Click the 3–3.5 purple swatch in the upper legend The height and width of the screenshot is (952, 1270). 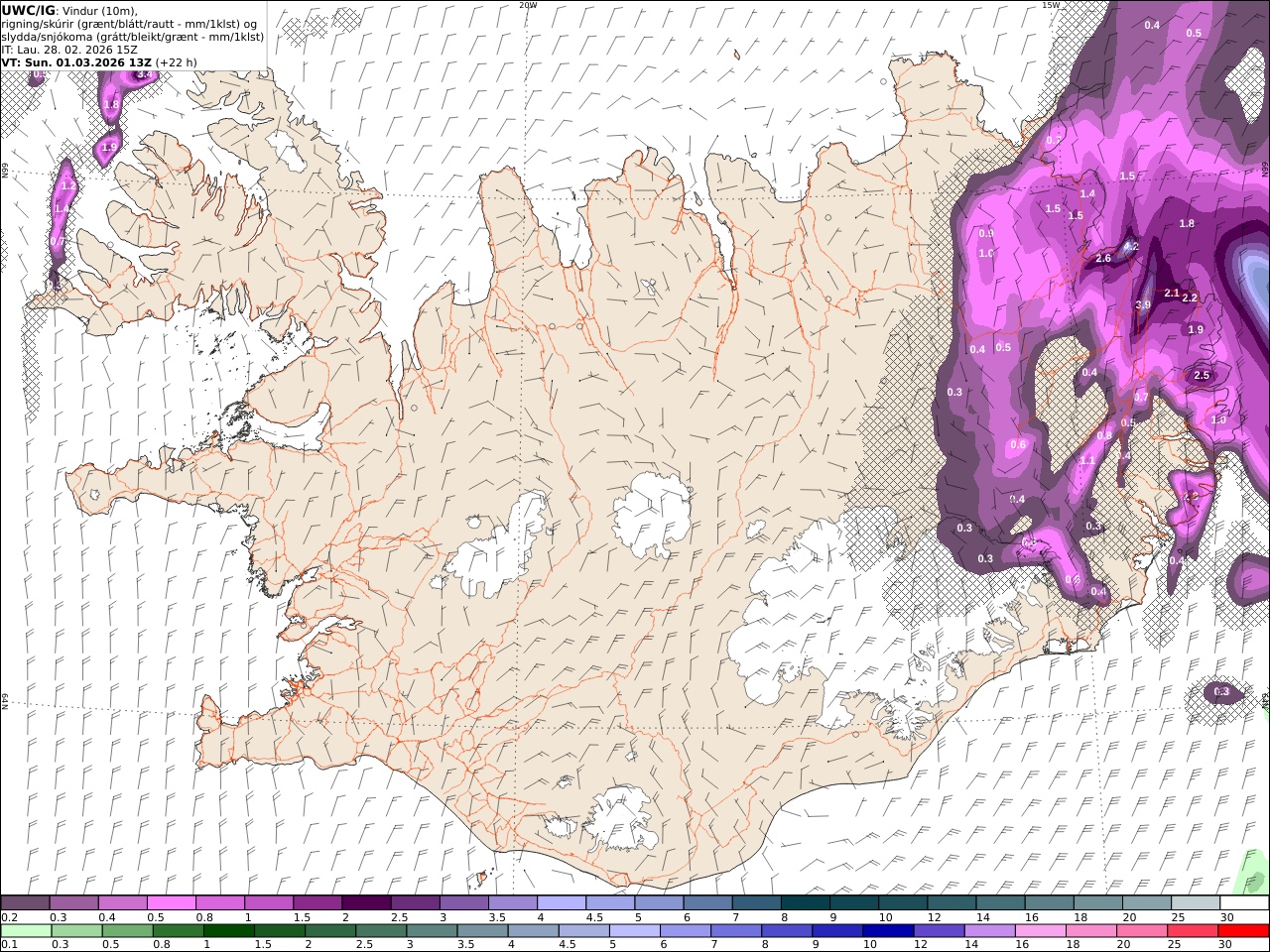[x=462, y=902]
